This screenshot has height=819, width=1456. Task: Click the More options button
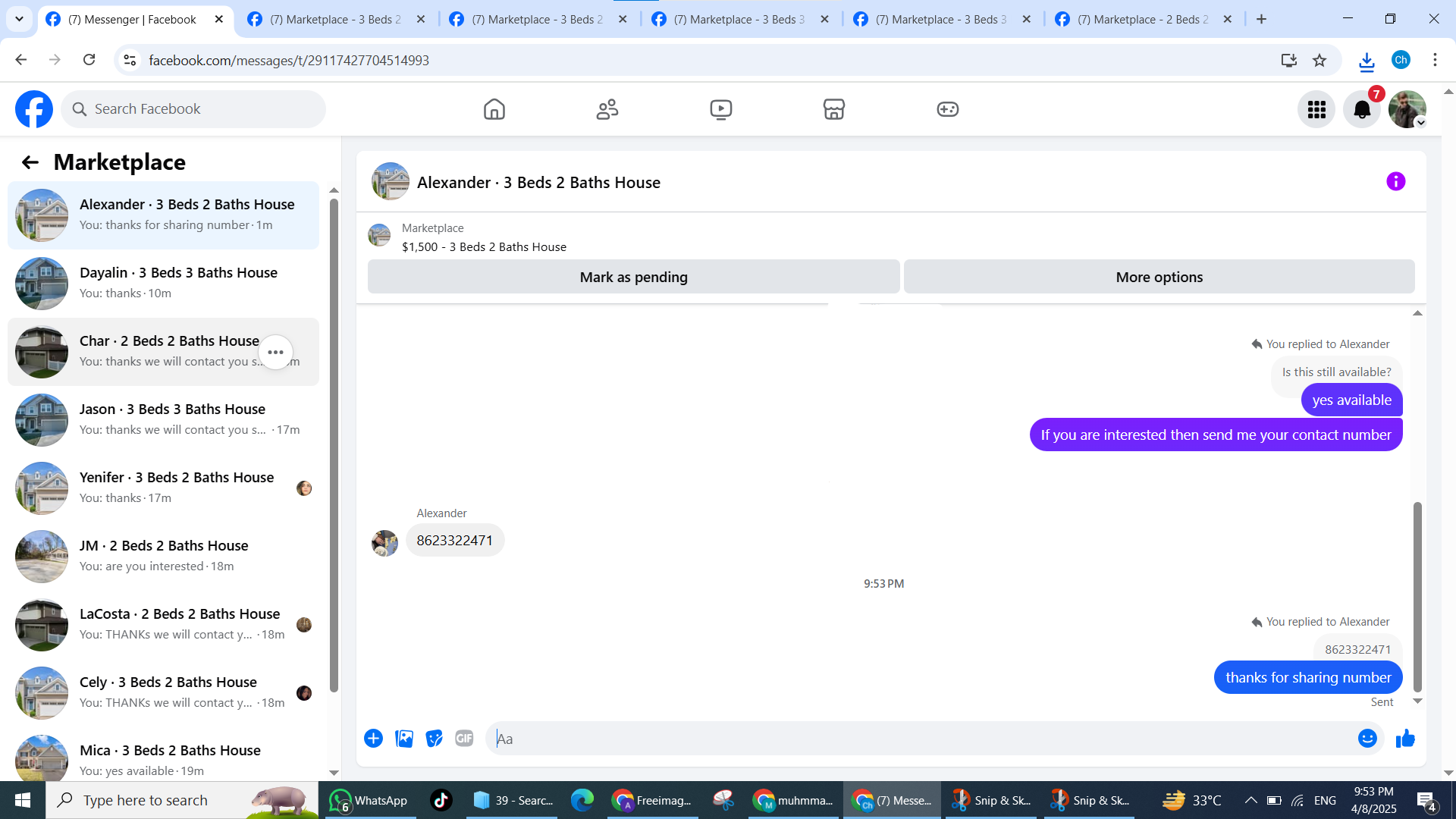(x=1159, y=277)
